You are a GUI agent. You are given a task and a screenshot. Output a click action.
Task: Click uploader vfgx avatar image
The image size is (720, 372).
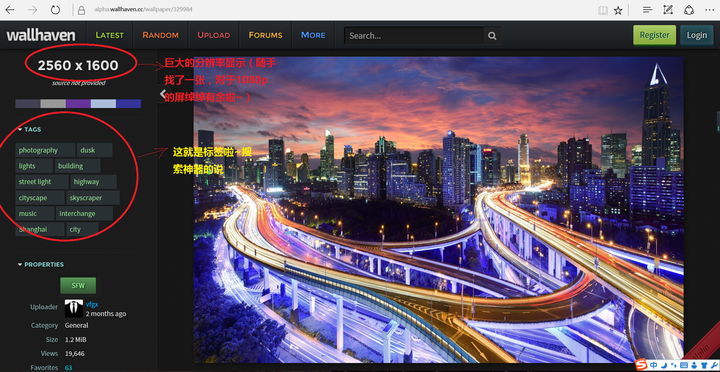click(73, 309)
